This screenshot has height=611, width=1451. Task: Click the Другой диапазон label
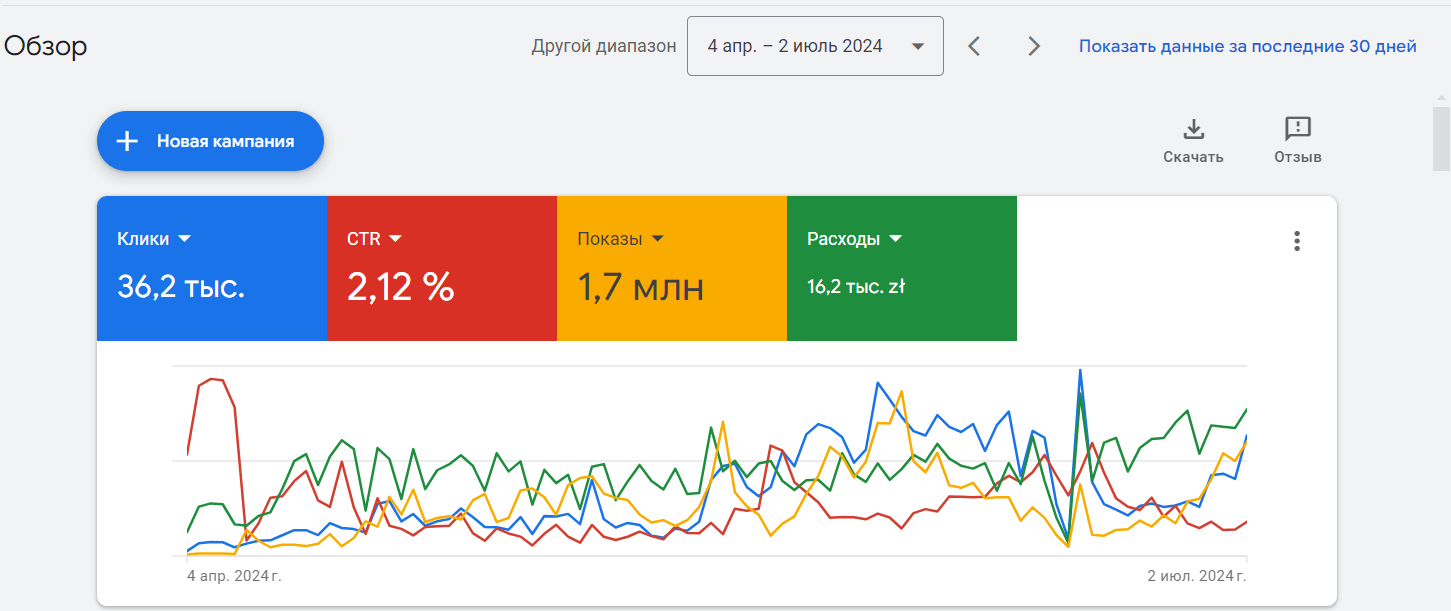click(603, 46)
